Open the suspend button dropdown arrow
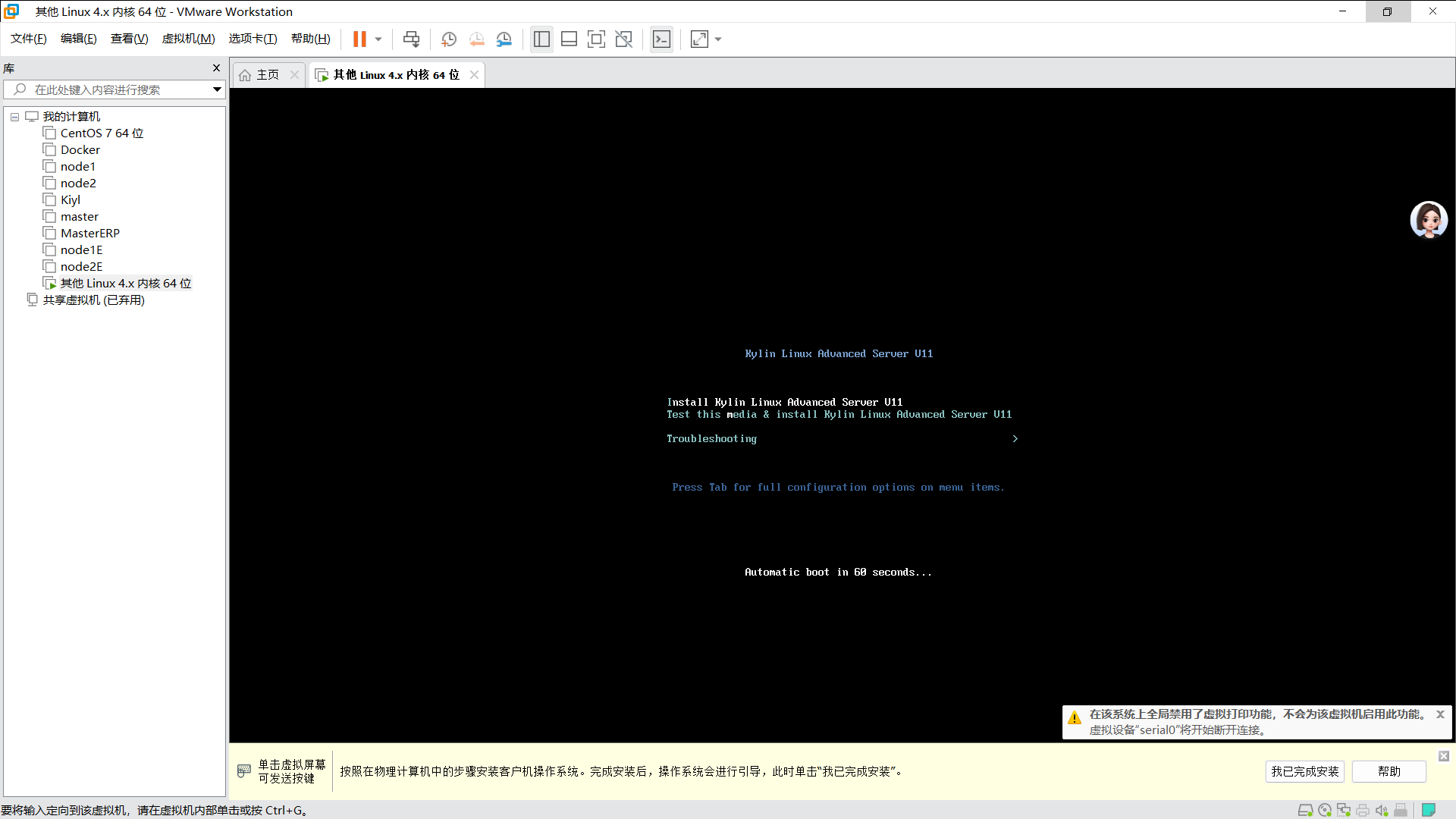 [377, 39]
